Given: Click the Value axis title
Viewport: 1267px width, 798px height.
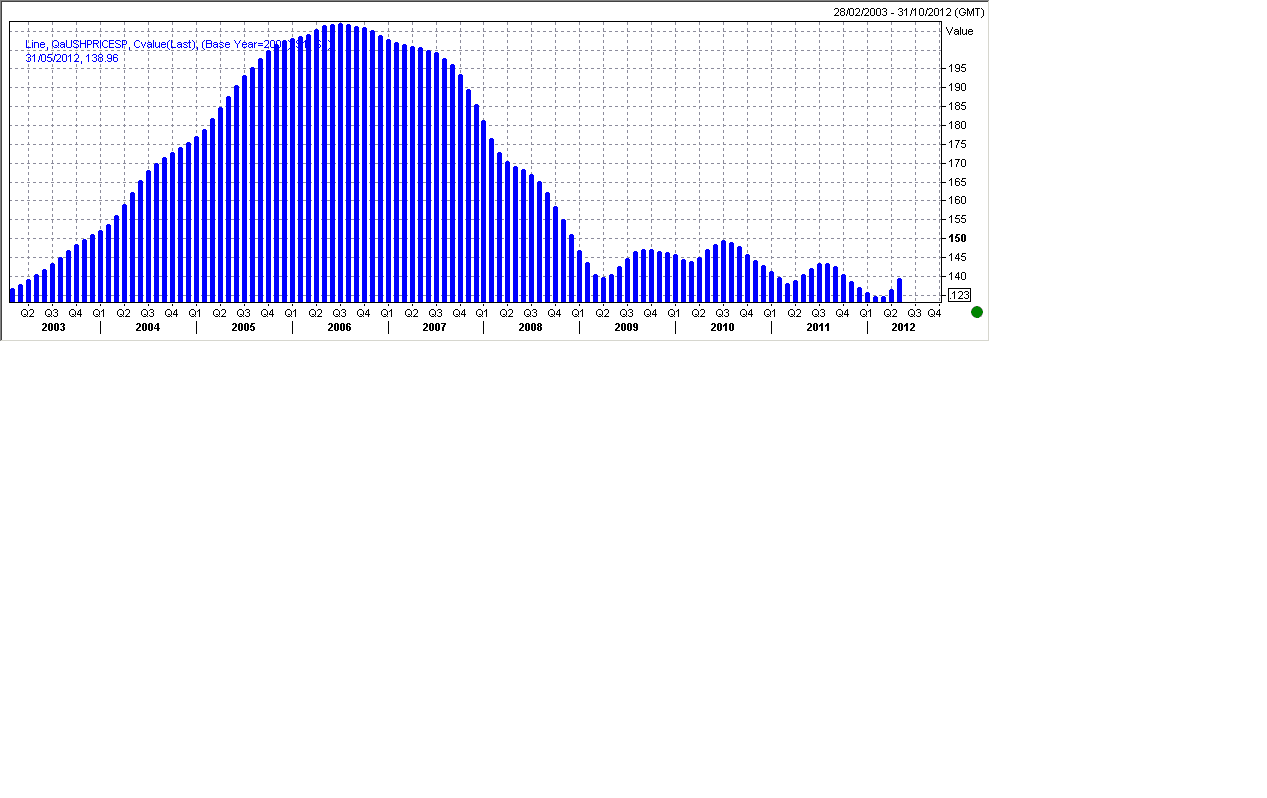Looking at the screenshot, I should (x=959, y=31).
